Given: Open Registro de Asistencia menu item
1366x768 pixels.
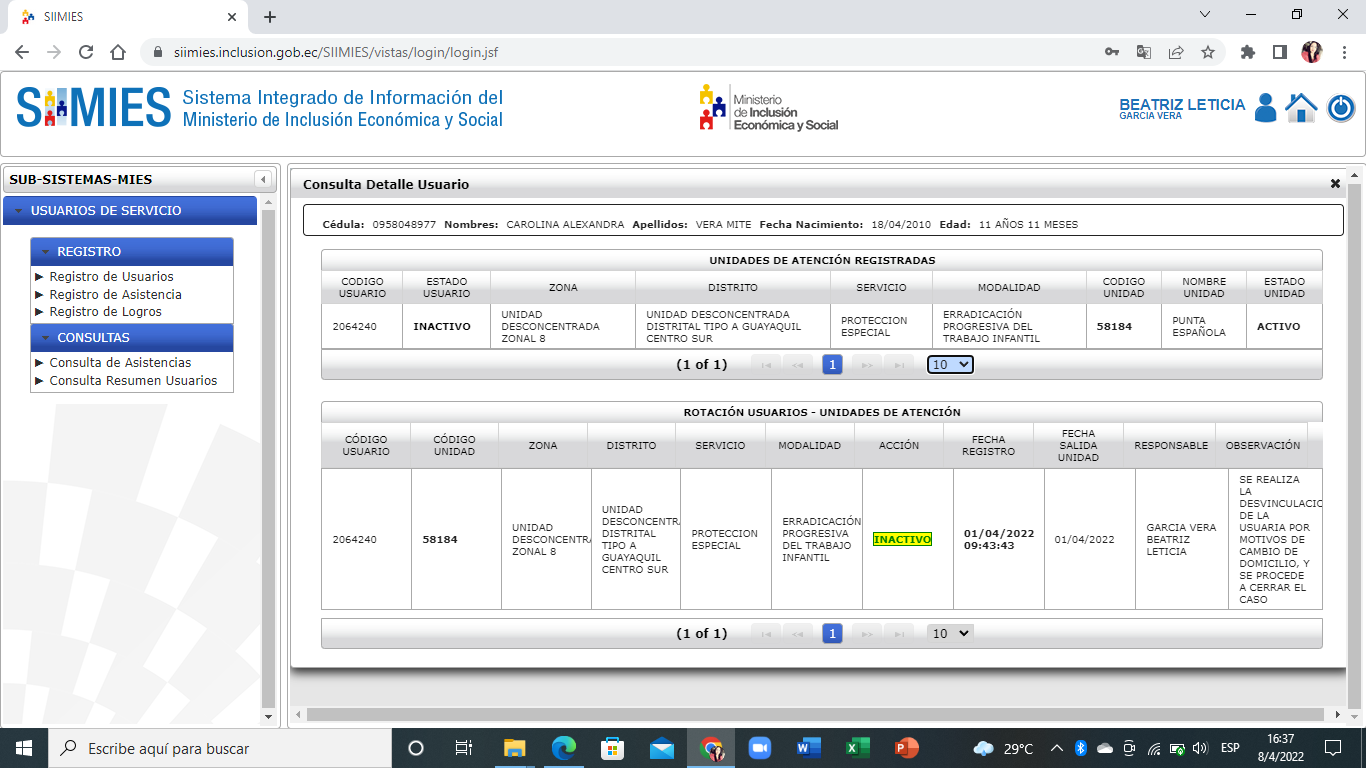Looking at the screenshot, I should coord(115,294).
